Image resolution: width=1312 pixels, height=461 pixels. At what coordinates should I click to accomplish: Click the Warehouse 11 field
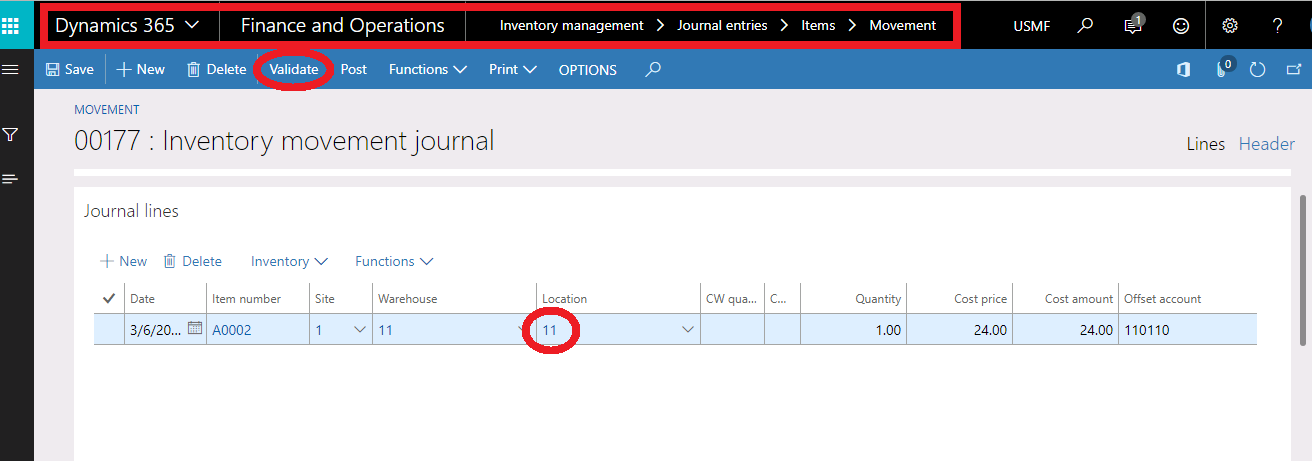click(x=454, y=329)
